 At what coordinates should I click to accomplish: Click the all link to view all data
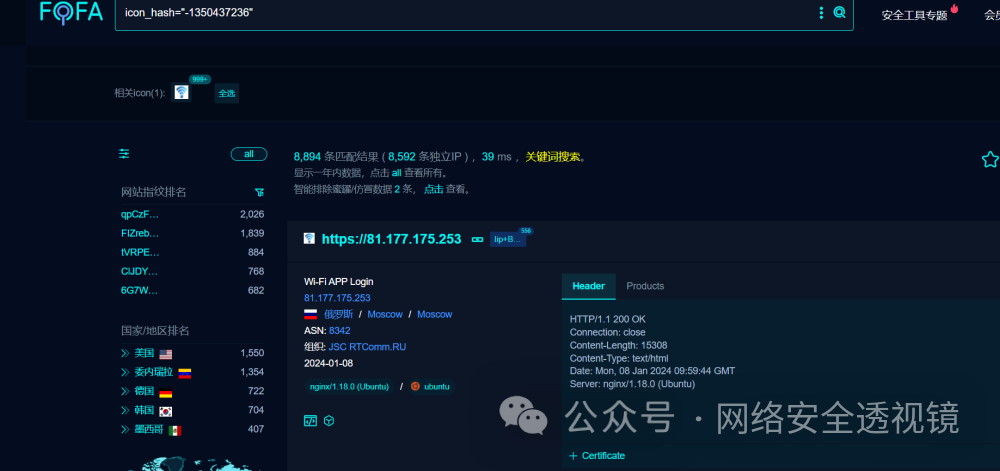(396, 173)
